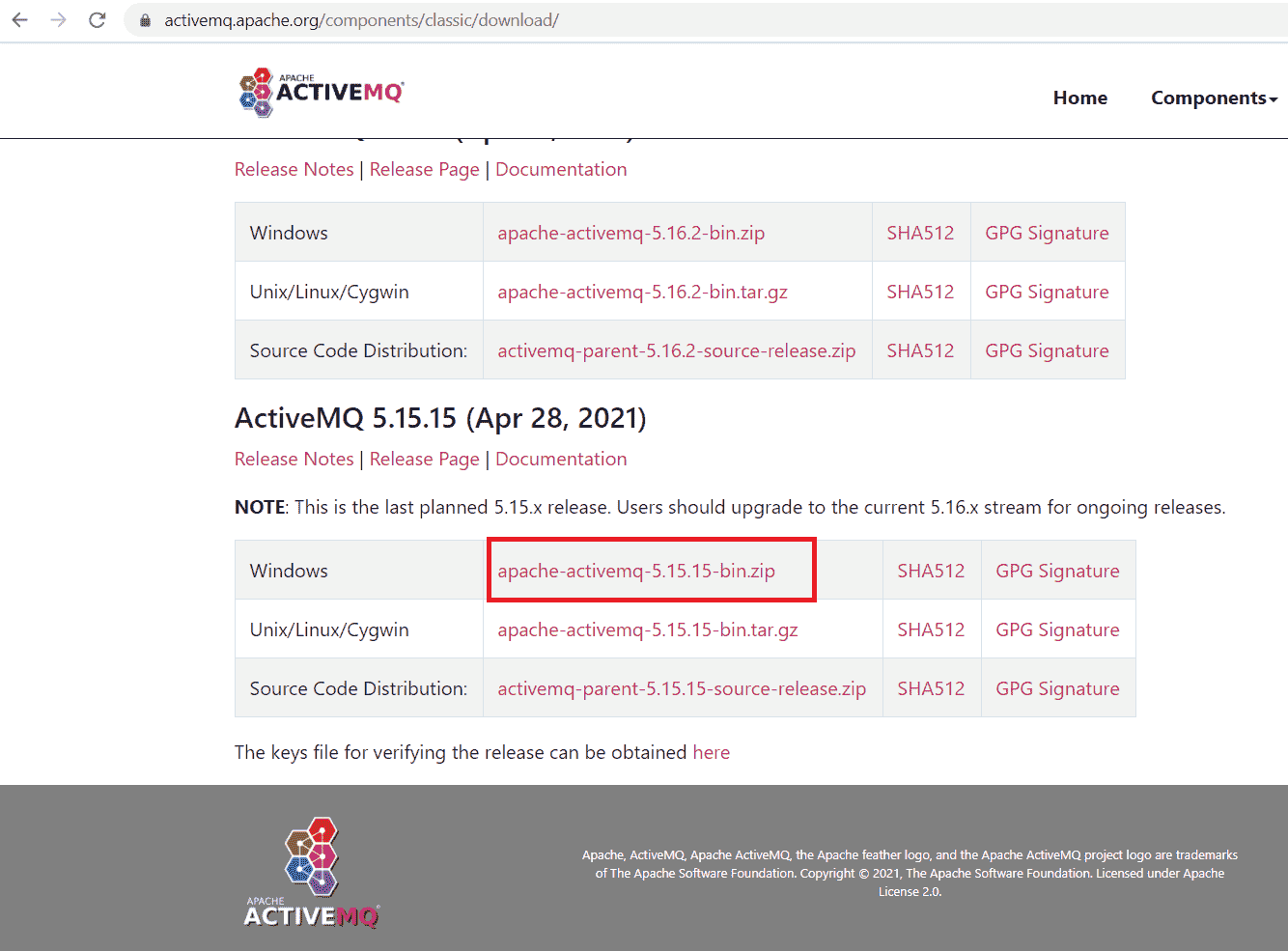Open SHA512 for activemq-parent-5.15.15-source-release.zip
1288x951 pixels.
(931, 688)
